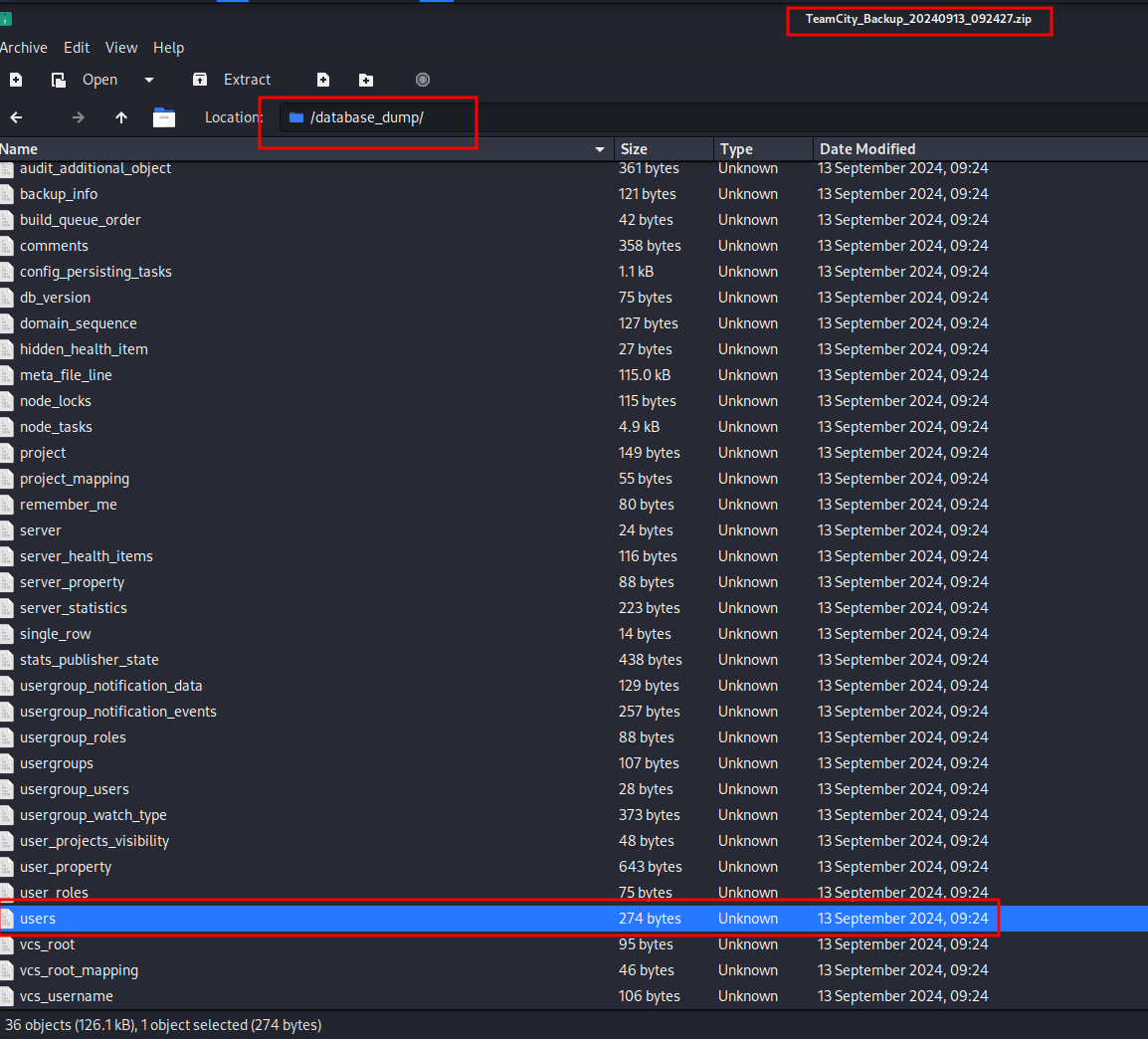
Task: Click the Stop operation icon
Action: [423, 80]
